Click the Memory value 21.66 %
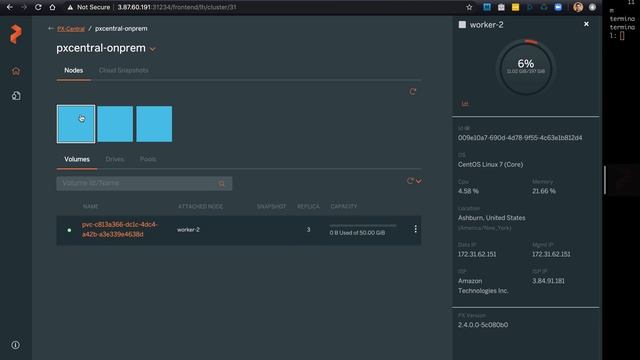Viewport: 640px width, 360px height. coord(544,191)
